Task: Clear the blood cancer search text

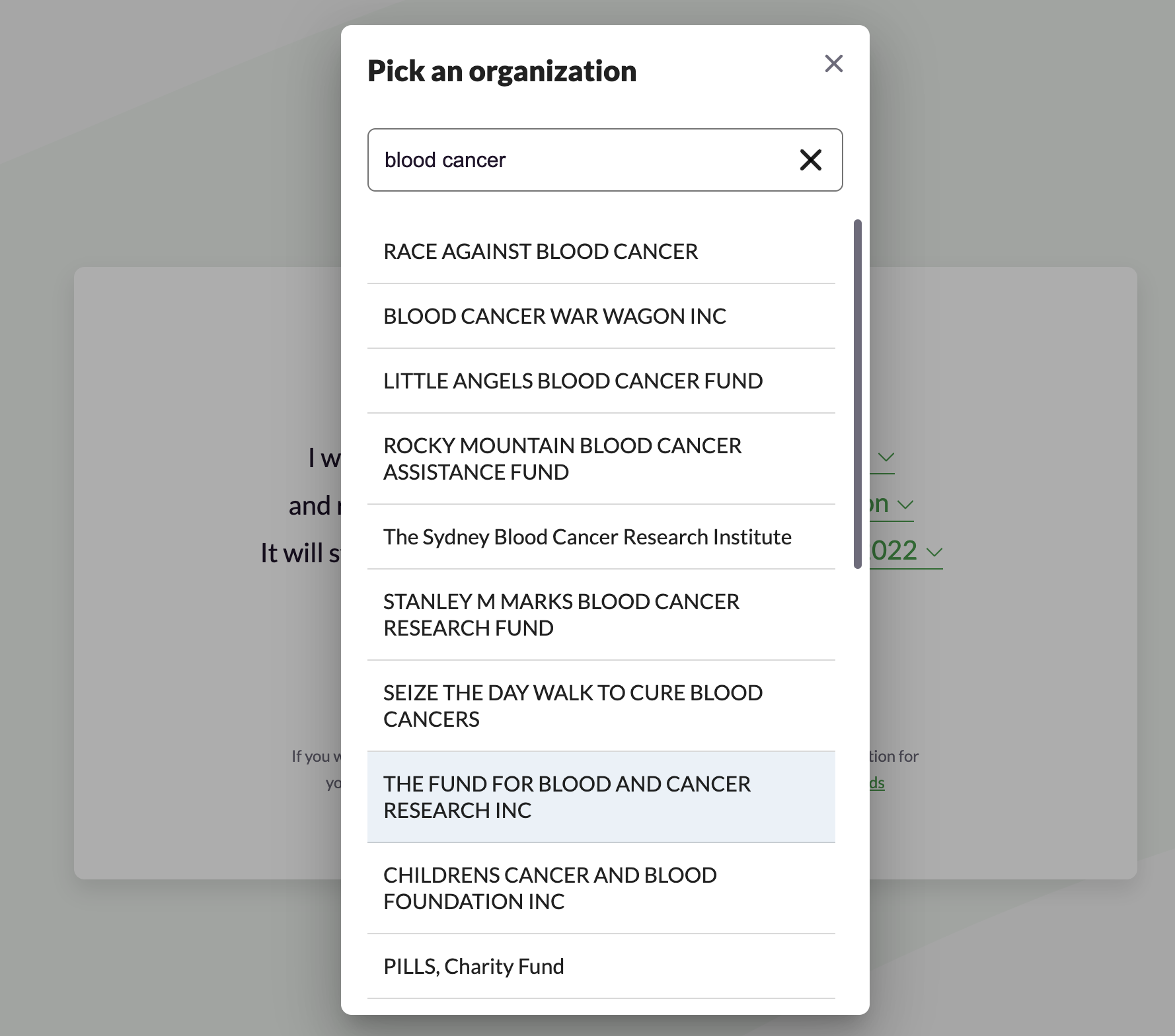Action: tap(810, 160)
